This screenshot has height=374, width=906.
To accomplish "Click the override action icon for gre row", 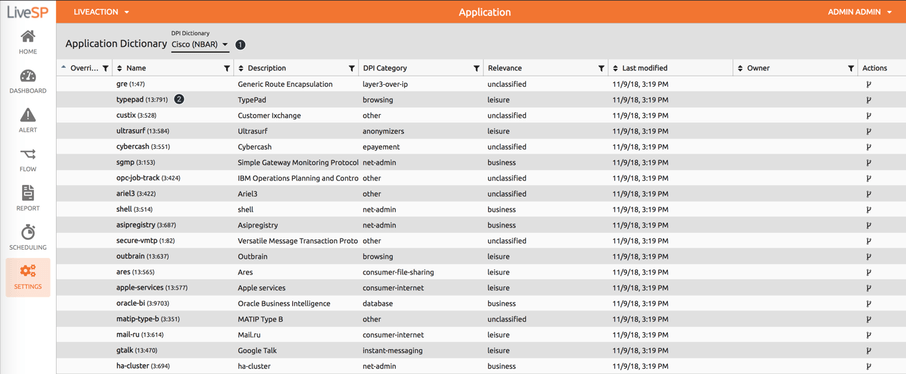I will click(868, 84).
